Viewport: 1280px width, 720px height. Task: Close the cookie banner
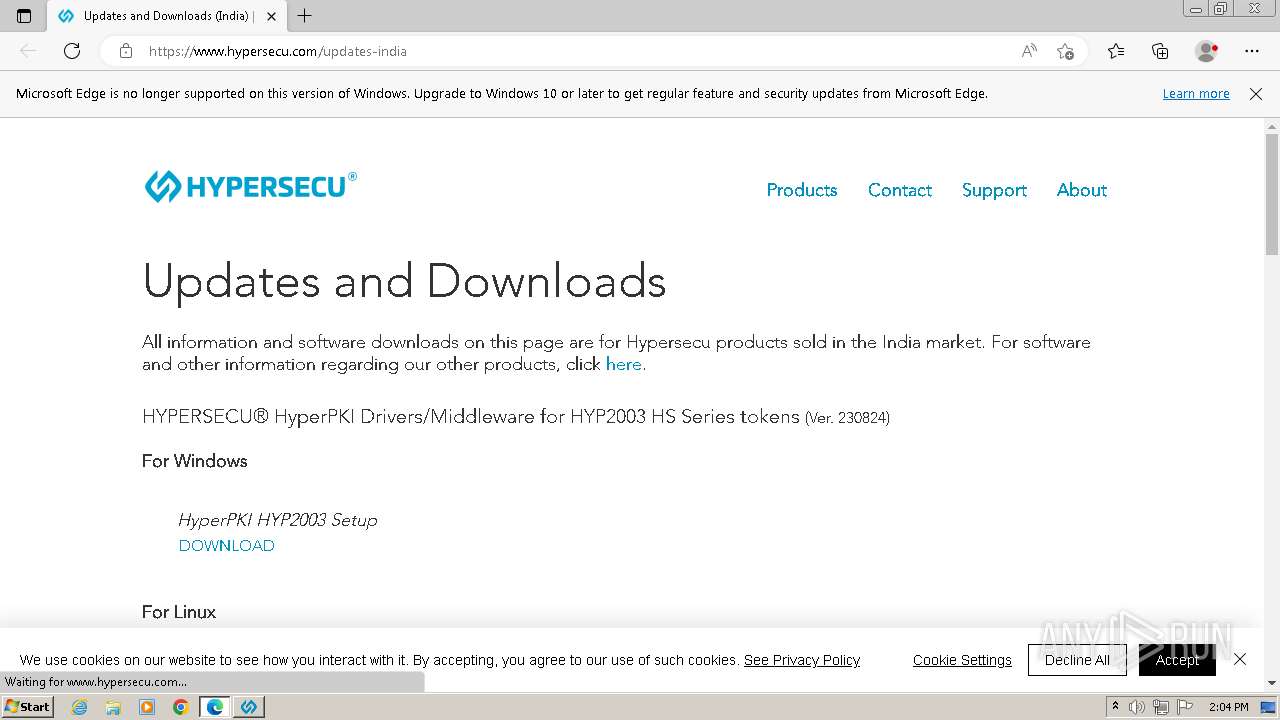(x=1240, y=659)
